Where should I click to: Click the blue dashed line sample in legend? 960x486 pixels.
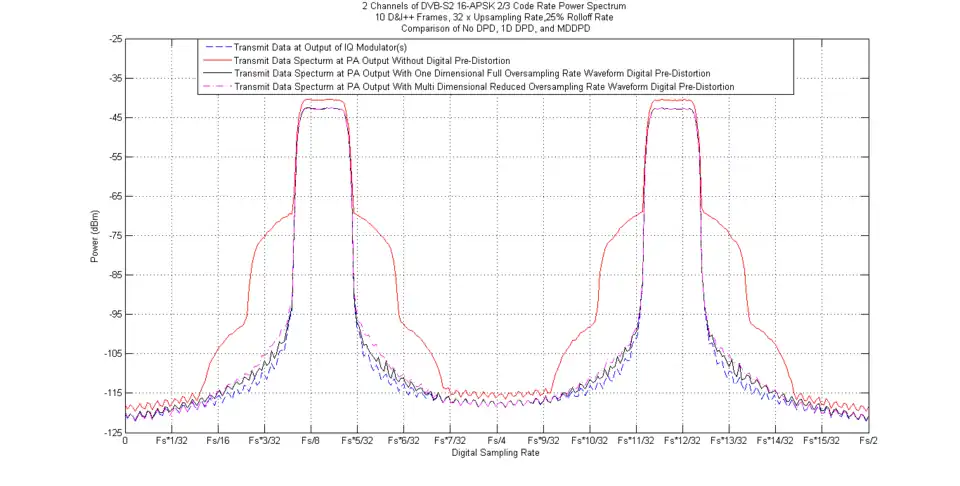point(215,47)
